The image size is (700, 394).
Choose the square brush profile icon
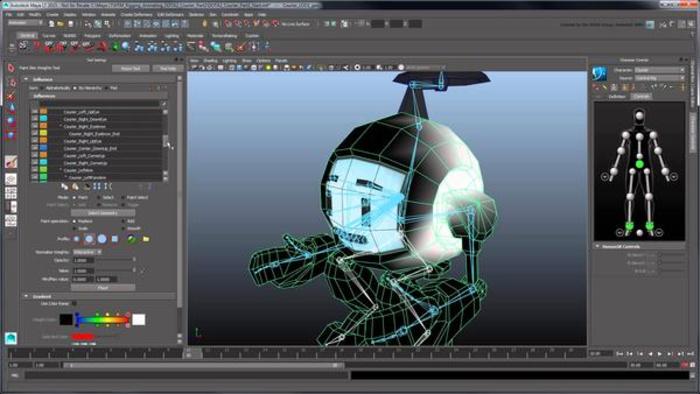pos(115,239)
